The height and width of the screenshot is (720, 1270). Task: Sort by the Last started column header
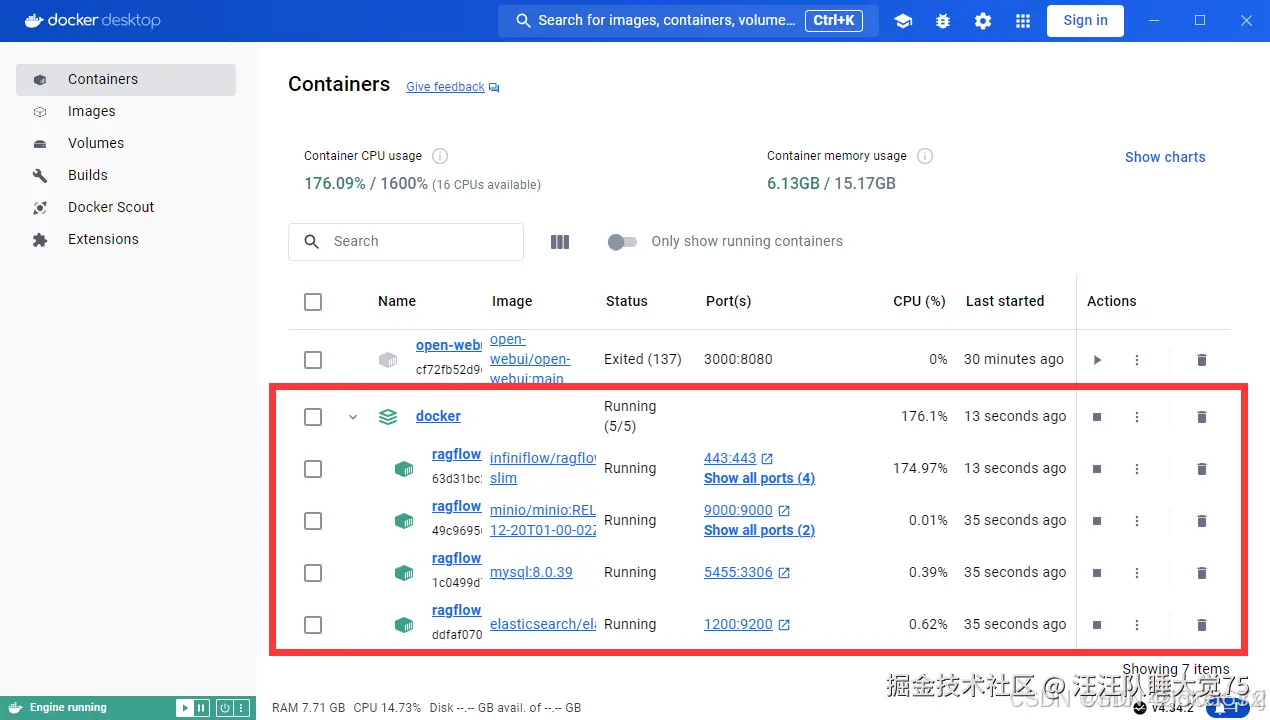[1005, 302]
